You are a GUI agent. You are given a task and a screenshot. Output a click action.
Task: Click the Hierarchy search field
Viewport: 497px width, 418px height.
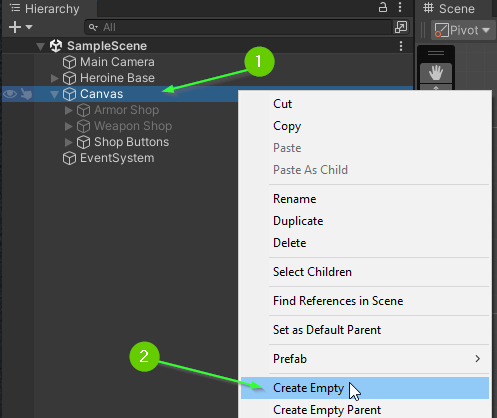(238, 27)
